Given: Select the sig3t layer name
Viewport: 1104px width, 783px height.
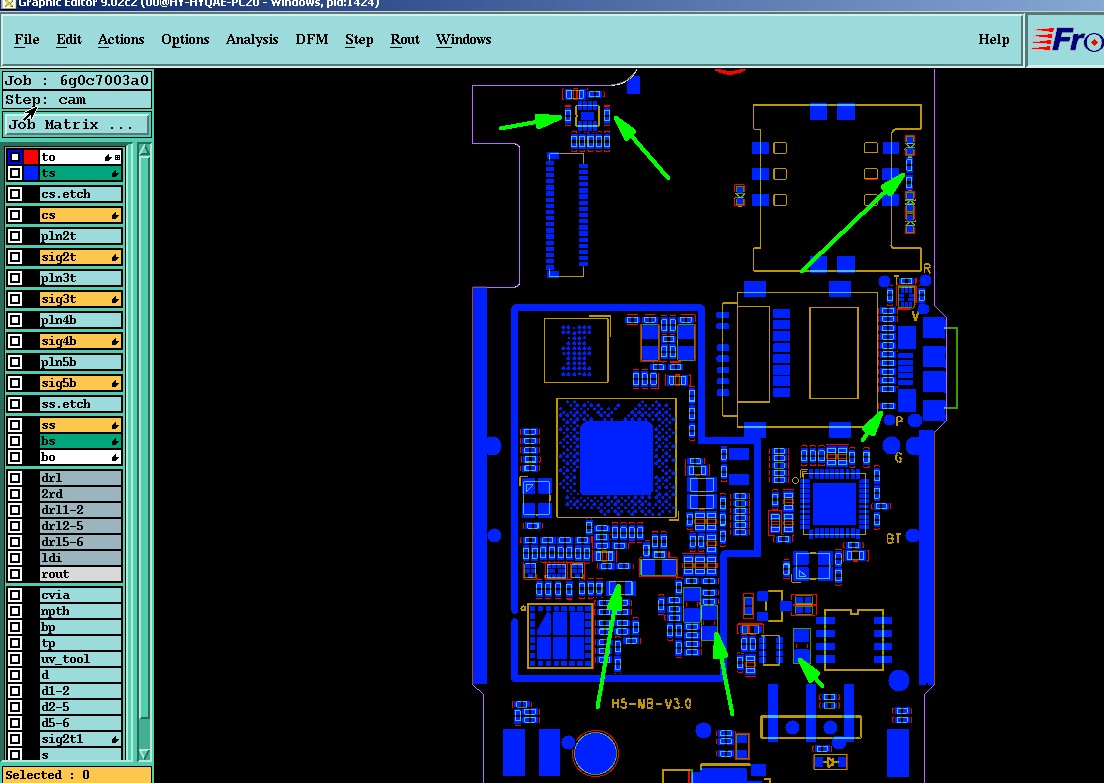Looking at the screenshot, I should (x=80, y=299).
